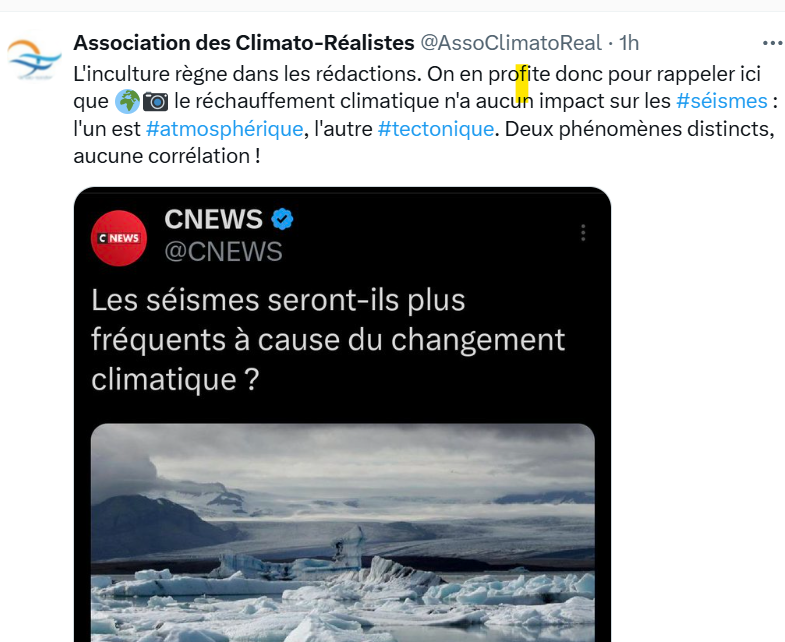Click the "1h" tweet timestamp
Viewport: 785px width, 642px height.
629,43
